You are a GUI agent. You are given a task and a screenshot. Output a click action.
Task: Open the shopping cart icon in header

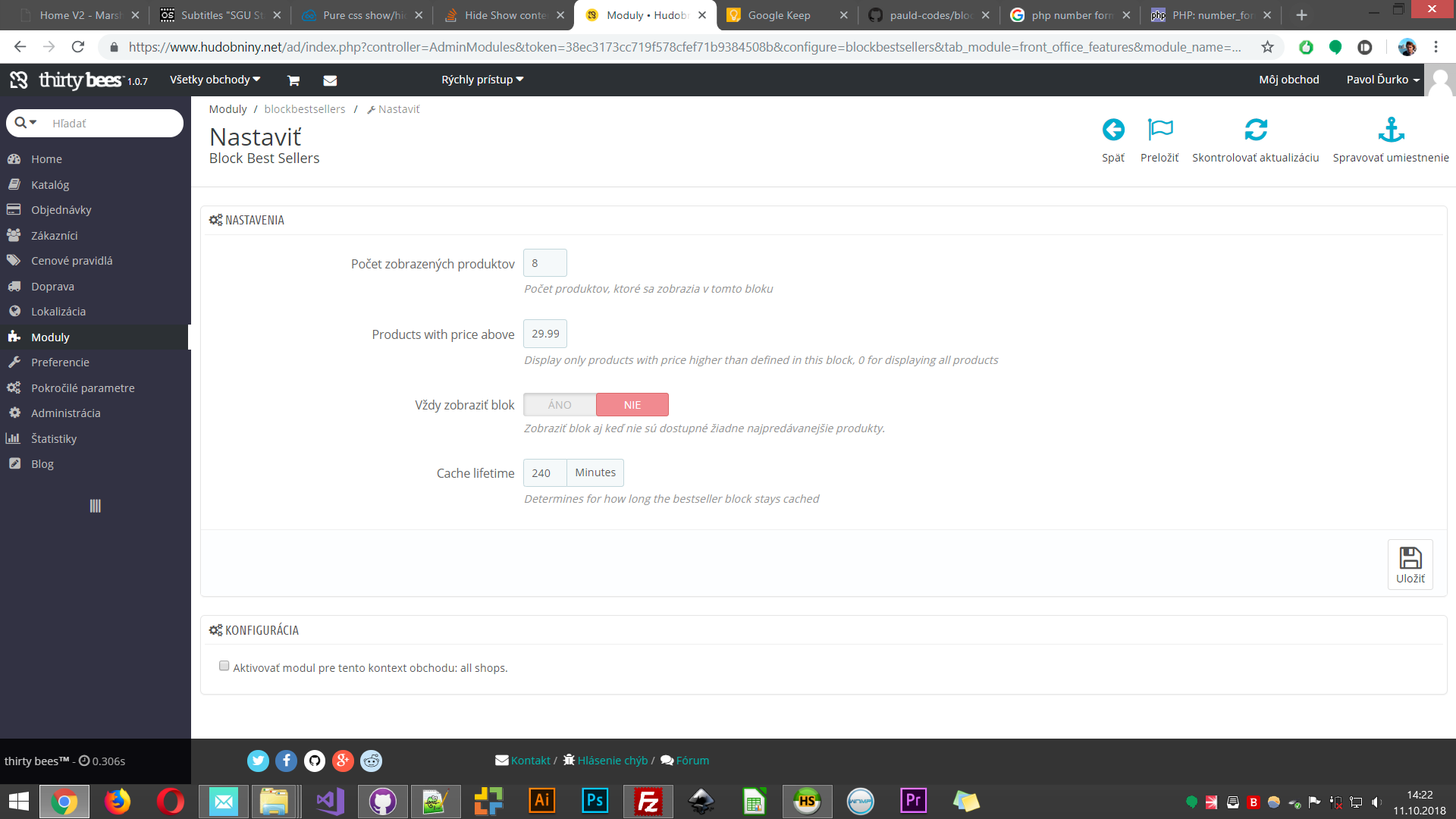tap(293, 80)
